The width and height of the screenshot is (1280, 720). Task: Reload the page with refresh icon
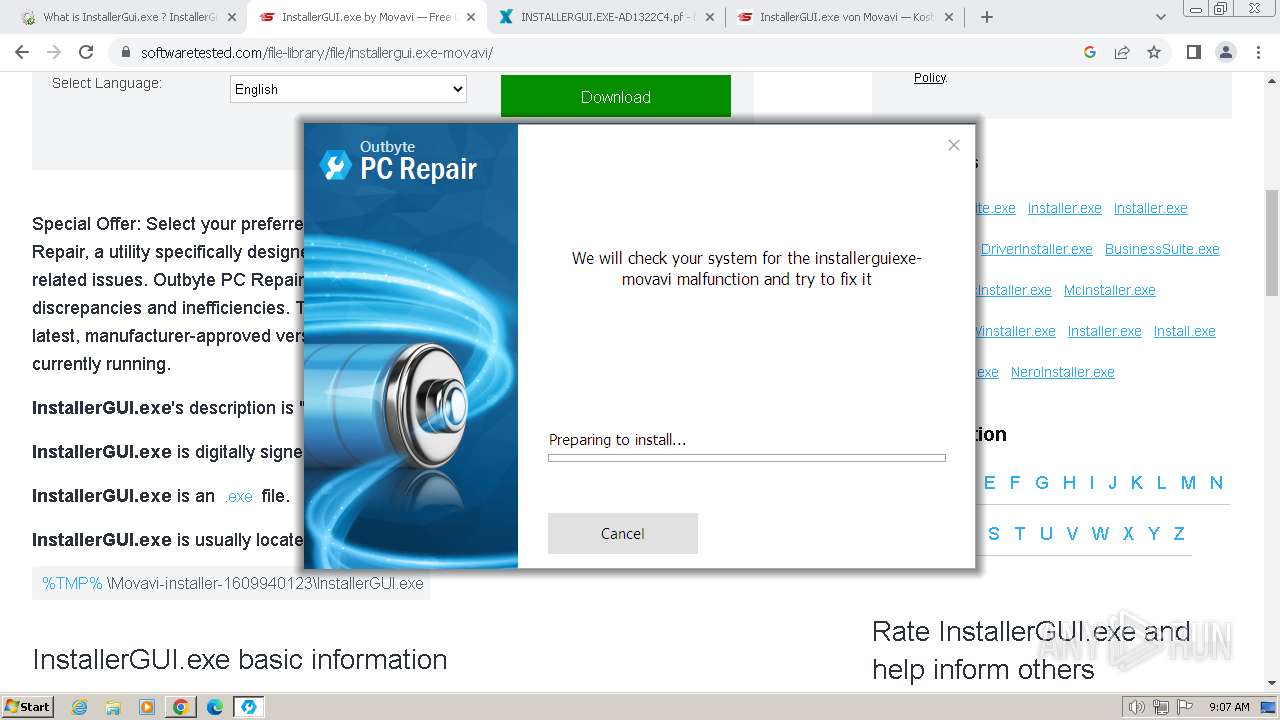tap(86, 52)
